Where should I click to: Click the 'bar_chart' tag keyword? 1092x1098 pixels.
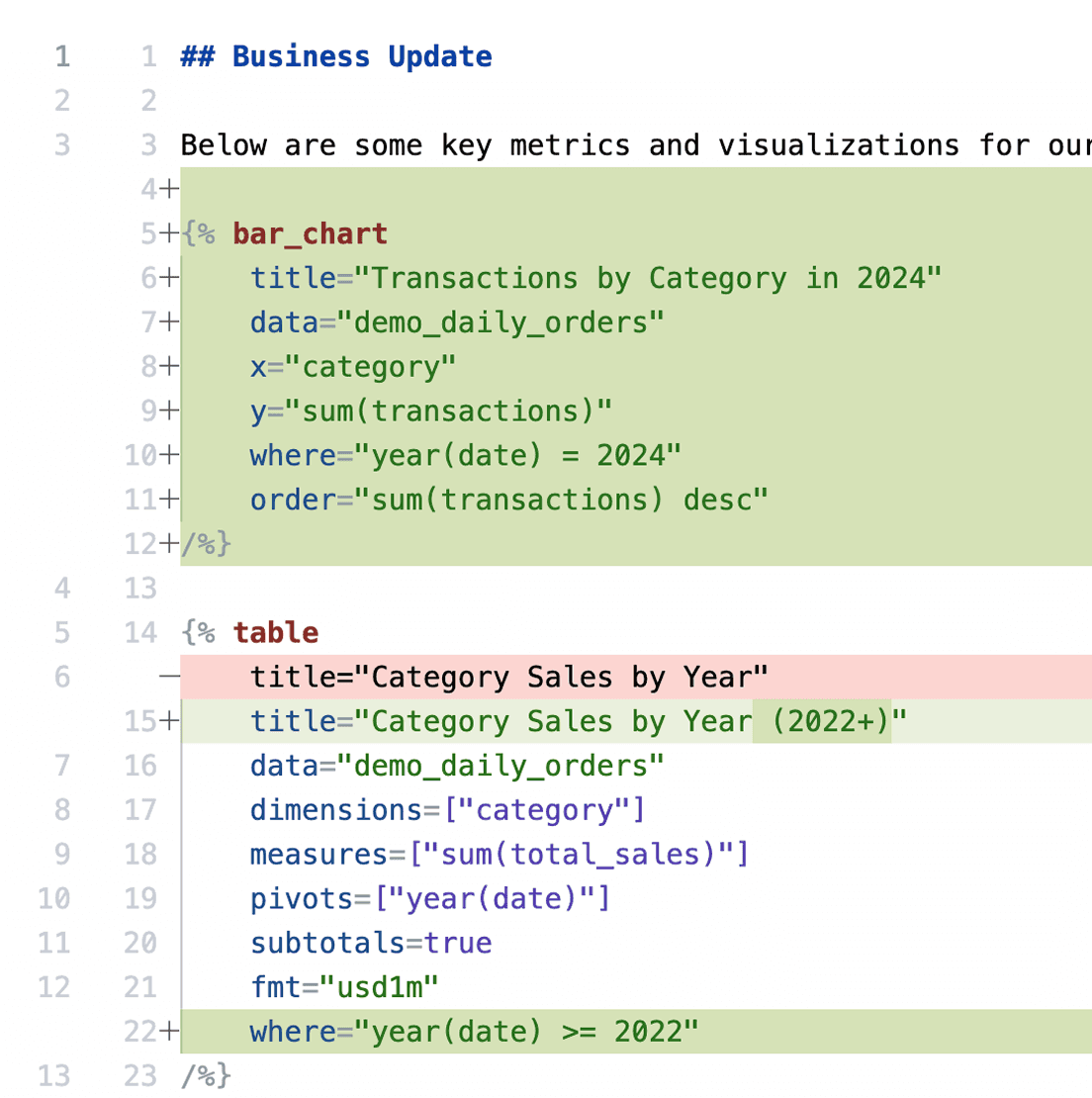[309, 234]
